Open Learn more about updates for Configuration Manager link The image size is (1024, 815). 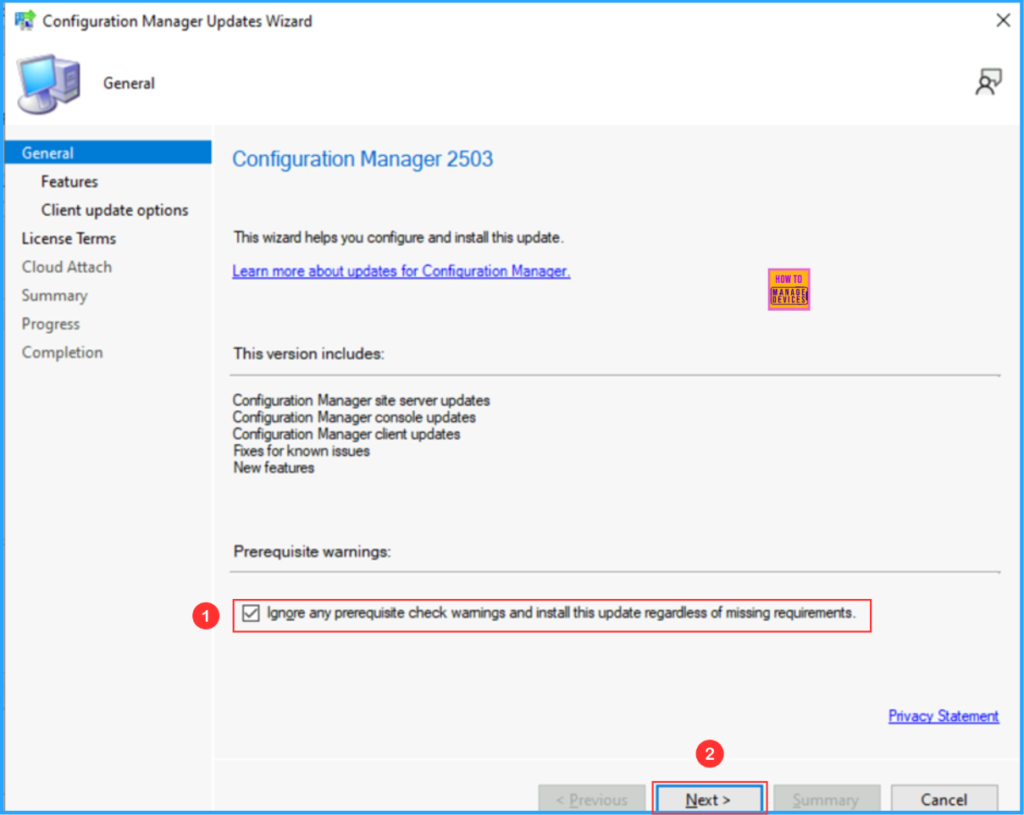click(401, 271)
